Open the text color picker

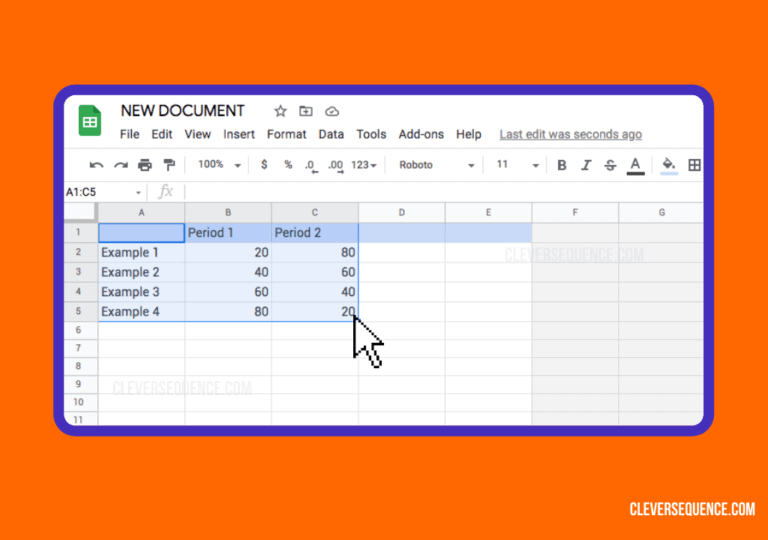[635, 166]
